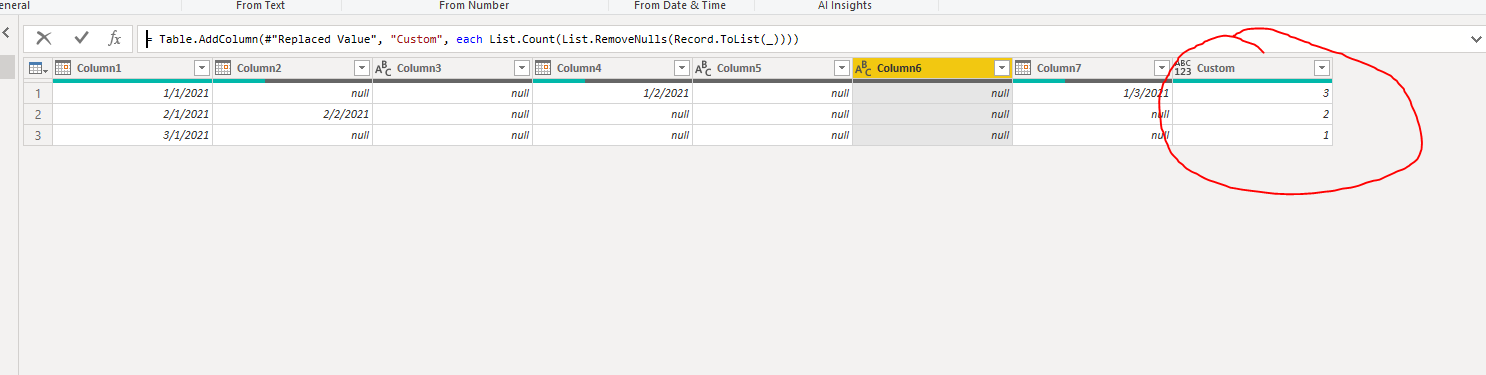The width and height of the screenshot is (1486, 375).
Task: Select row number 1 header
Action: click(38, 93)
